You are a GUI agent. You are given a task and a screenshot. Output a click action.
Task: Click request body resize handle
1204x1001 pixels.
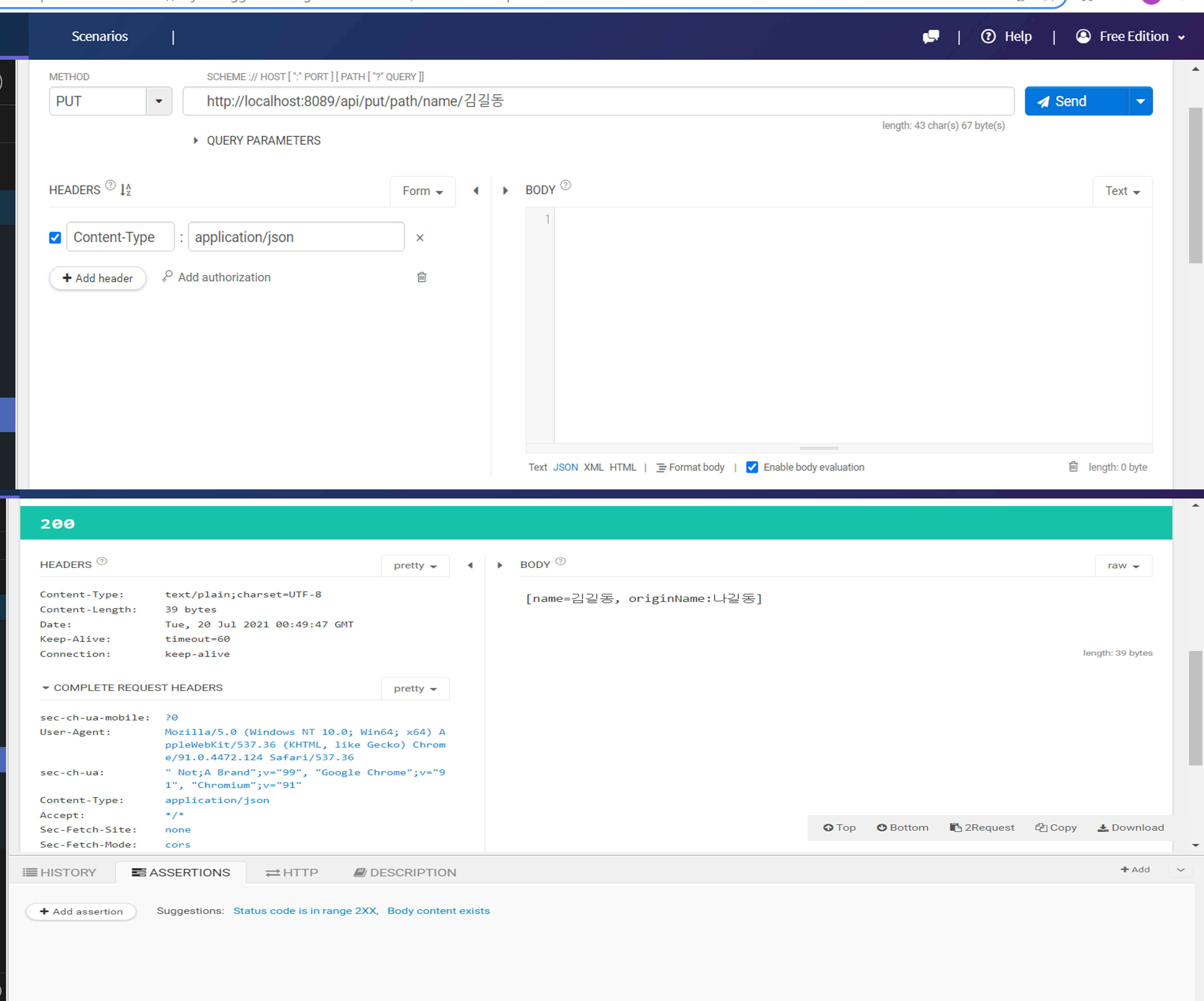click(819, 448)
